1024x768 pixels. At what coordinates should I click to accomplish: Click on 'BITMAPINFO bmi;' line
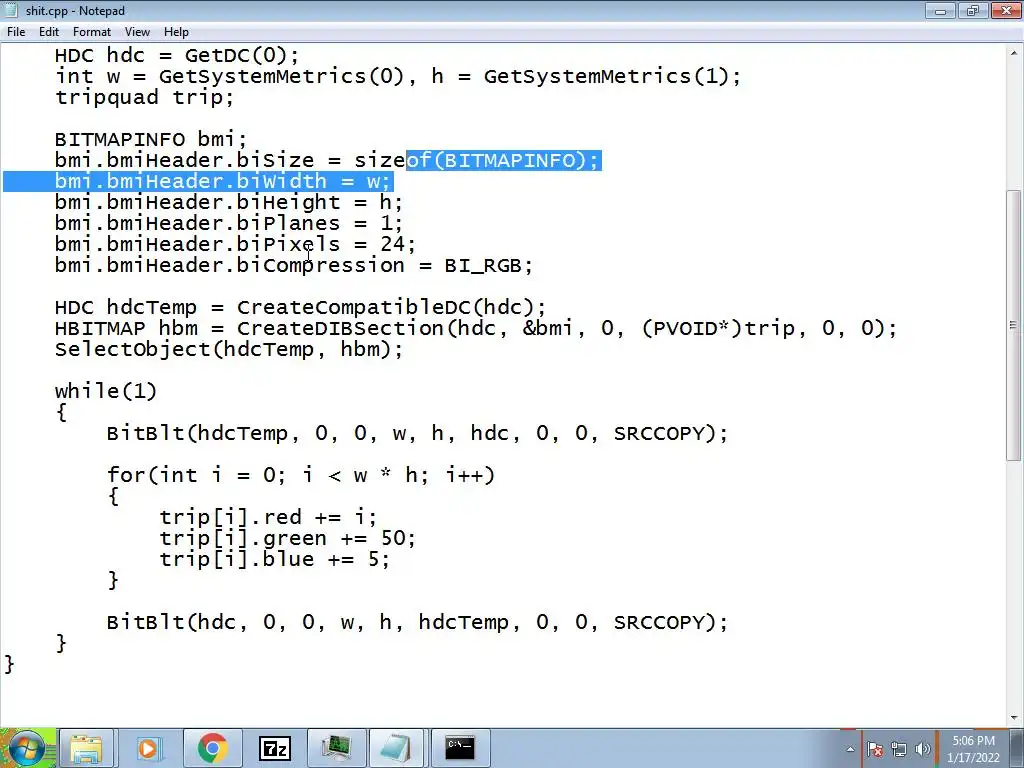point(151,139)
